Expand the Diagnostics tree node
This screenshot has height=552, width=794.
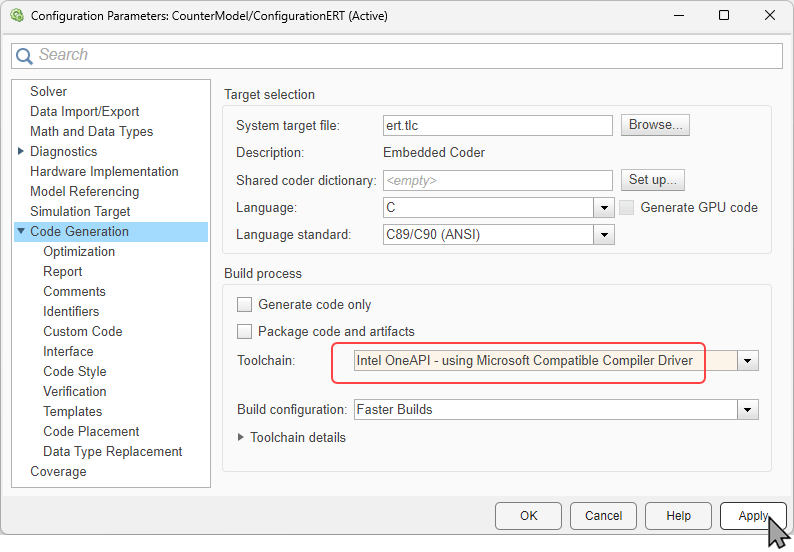(21, 151)
